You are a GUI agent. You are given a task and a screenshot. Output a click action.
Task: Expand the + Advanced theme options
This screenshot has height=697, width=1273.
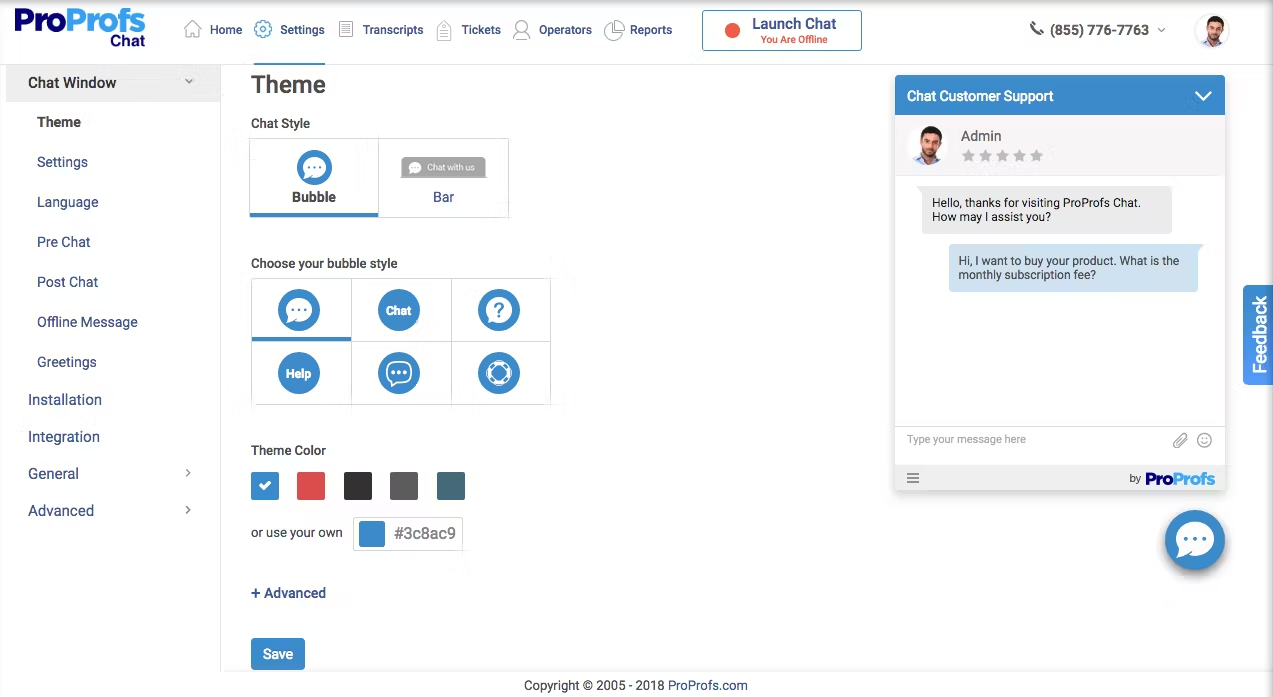[x=288, y=593]
